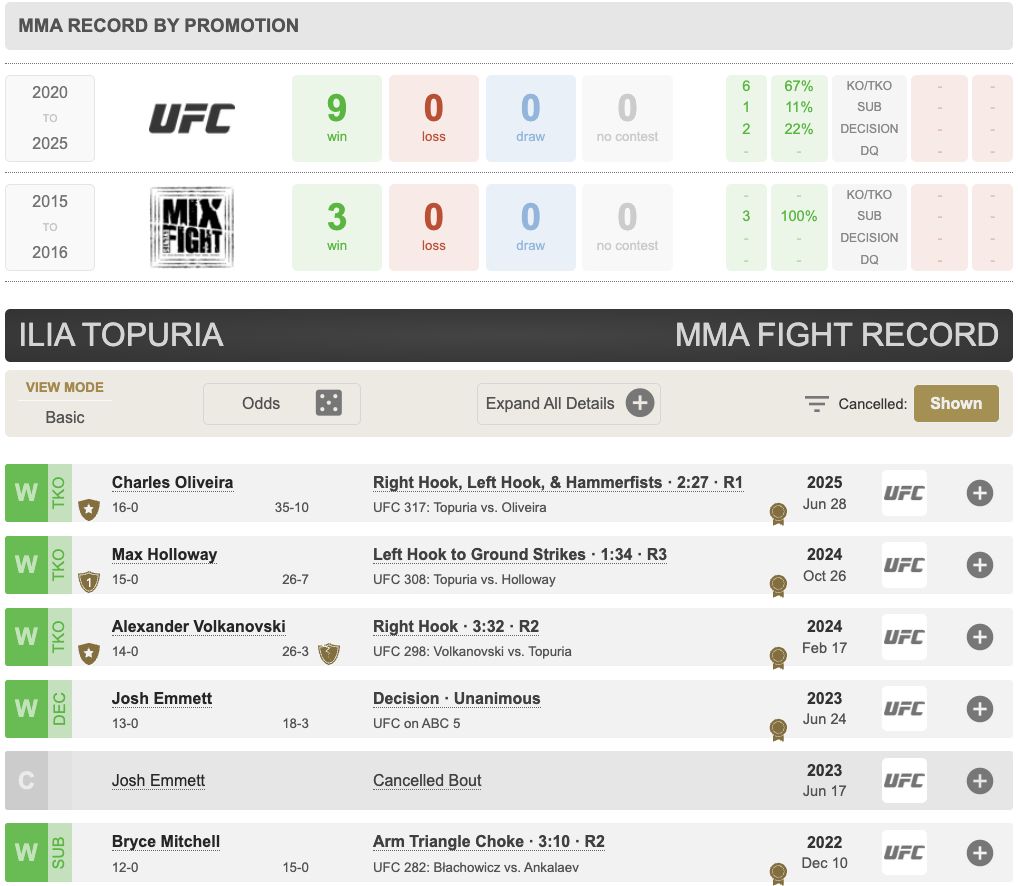Click star badge left of Volkanovski record
Image resolution: width=1018 pixels, height=886 pixels.
coord(89,654)
